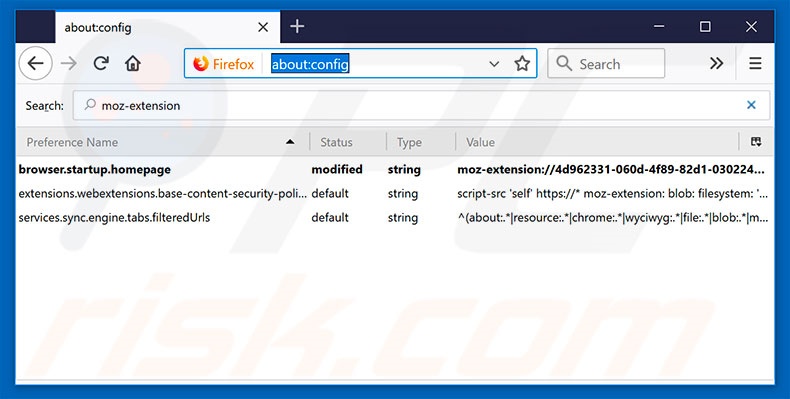Click the moz-extension://4d962331 value cell
Image resolution: width=790 pixels, height=399 pixels.
click(611, 169)
